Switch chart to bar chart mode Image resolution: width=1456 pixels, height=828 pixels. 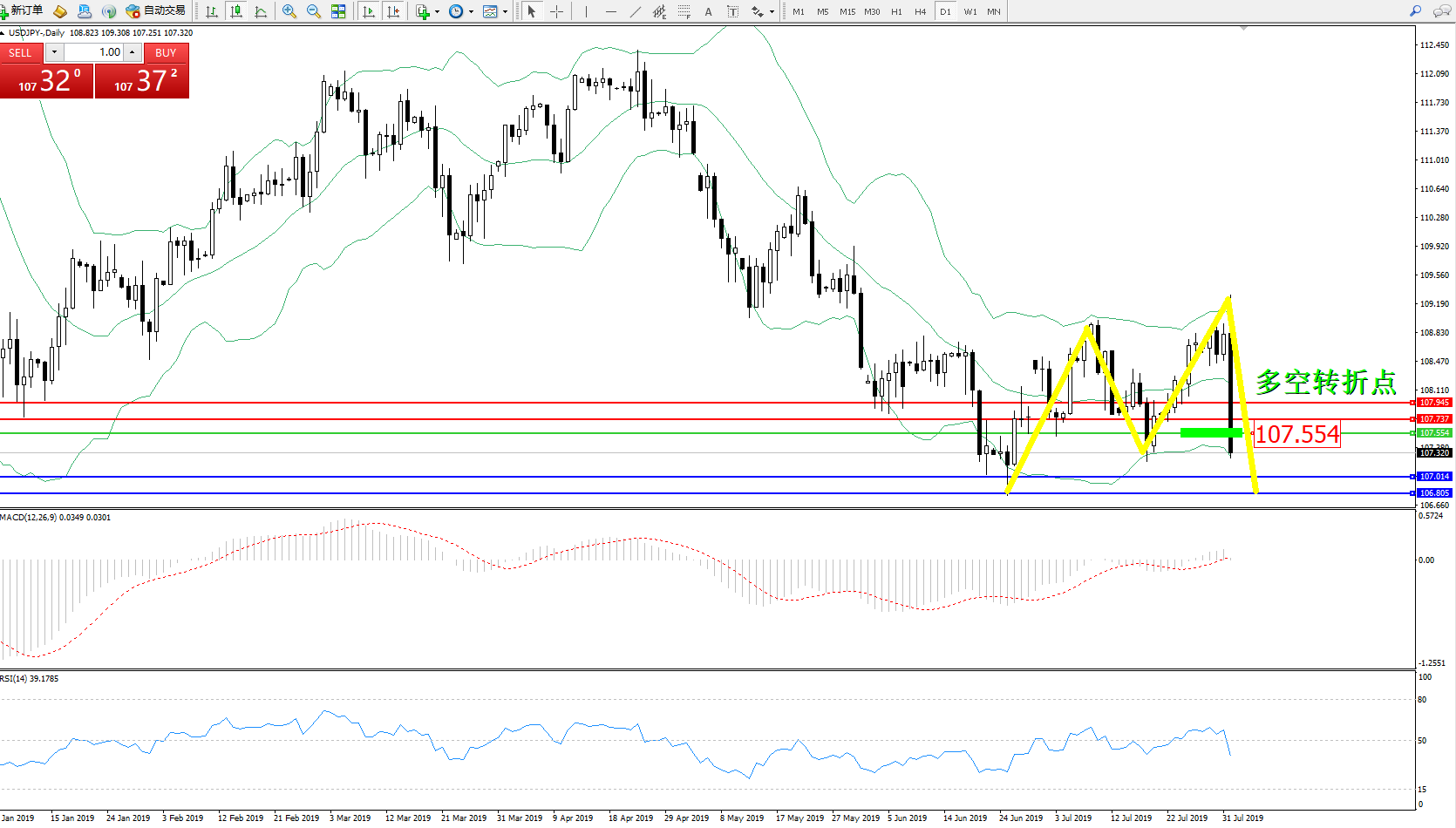pyautogui.click(x=212, y=11)
